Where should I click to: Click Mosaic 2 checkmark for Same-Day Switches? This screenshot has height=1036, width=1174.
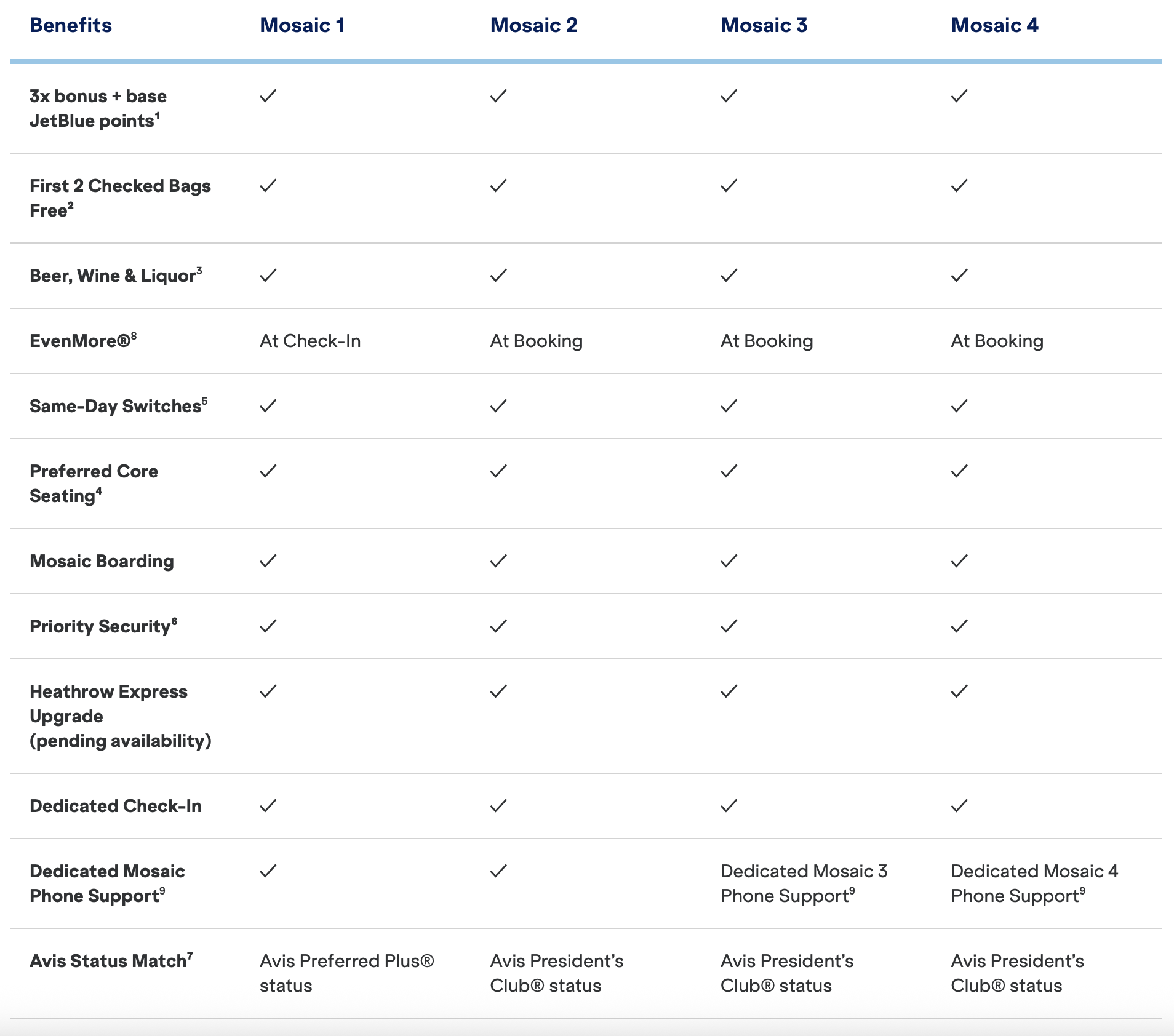pos(498,406)
